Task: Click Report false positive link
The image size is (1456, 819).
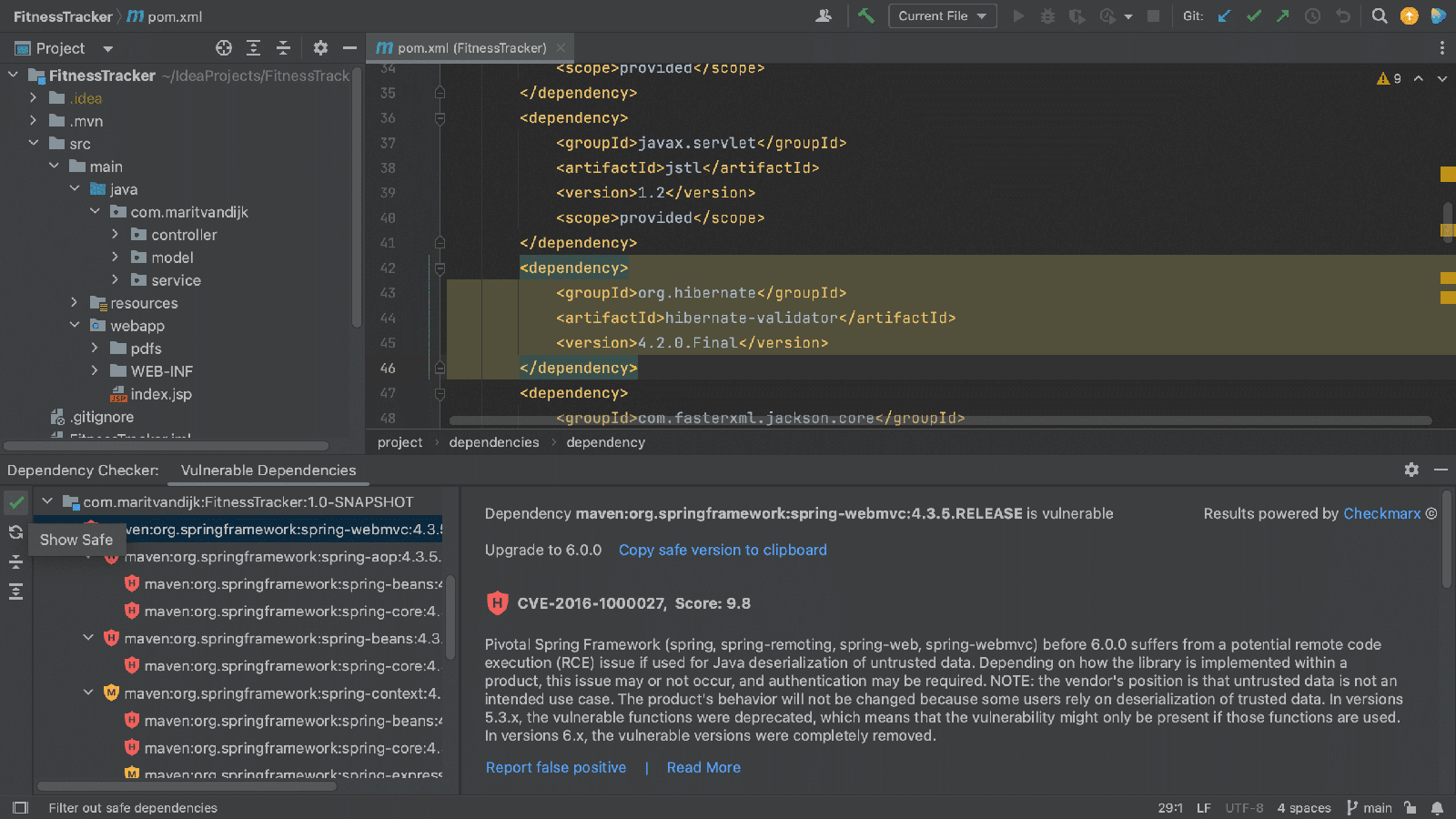Action: click(x=556, y=767)
